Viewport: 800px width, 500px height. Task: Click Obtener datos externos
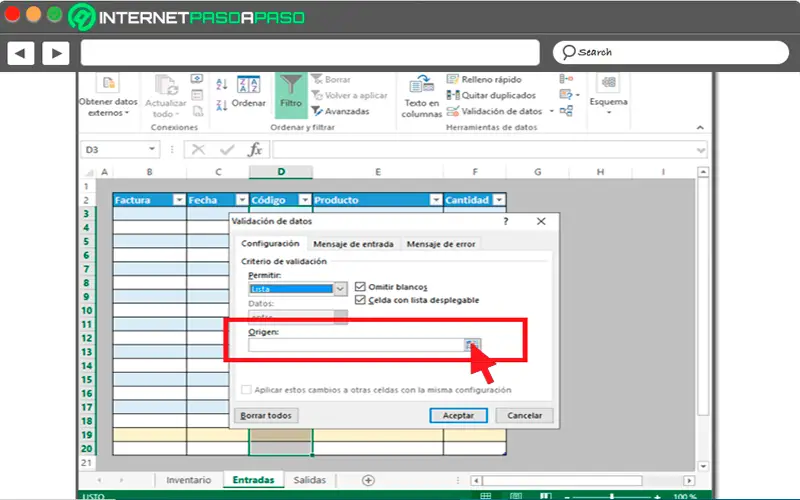(108, 96)
